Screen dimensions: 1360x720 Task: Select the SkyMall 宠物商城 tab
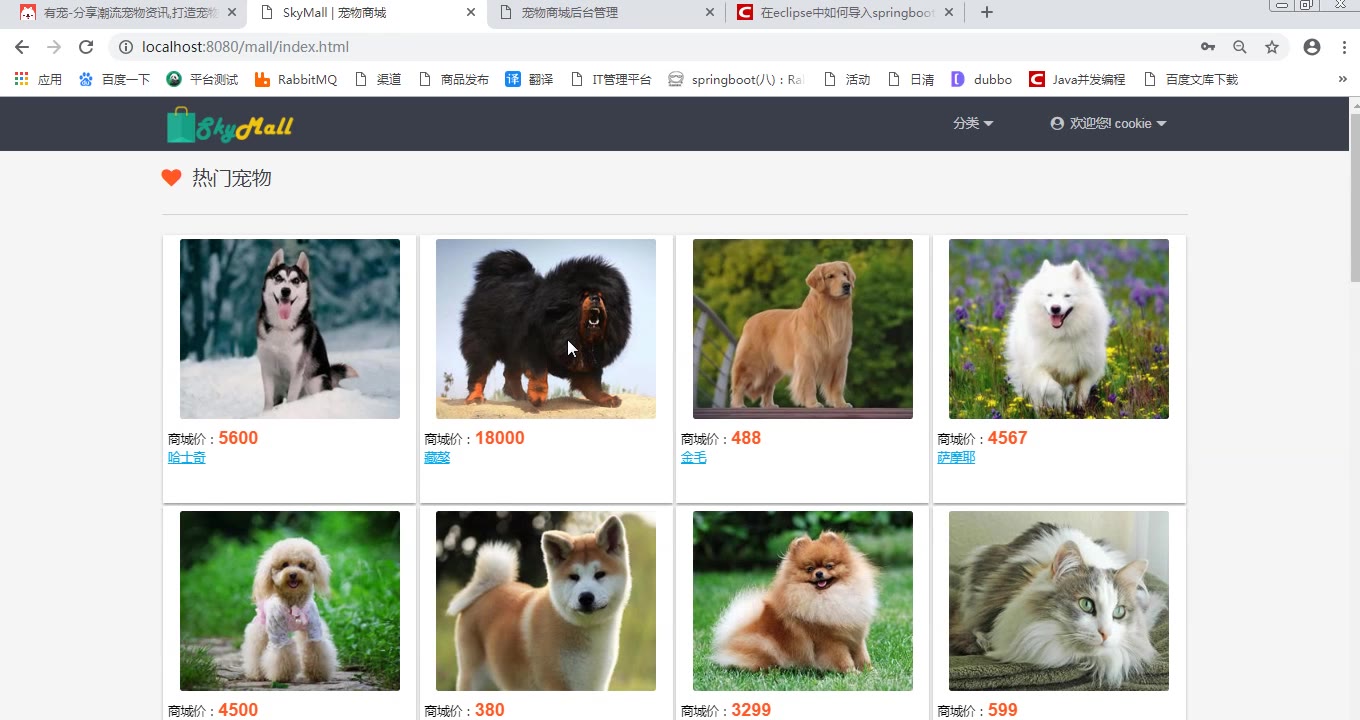[367, 13]
